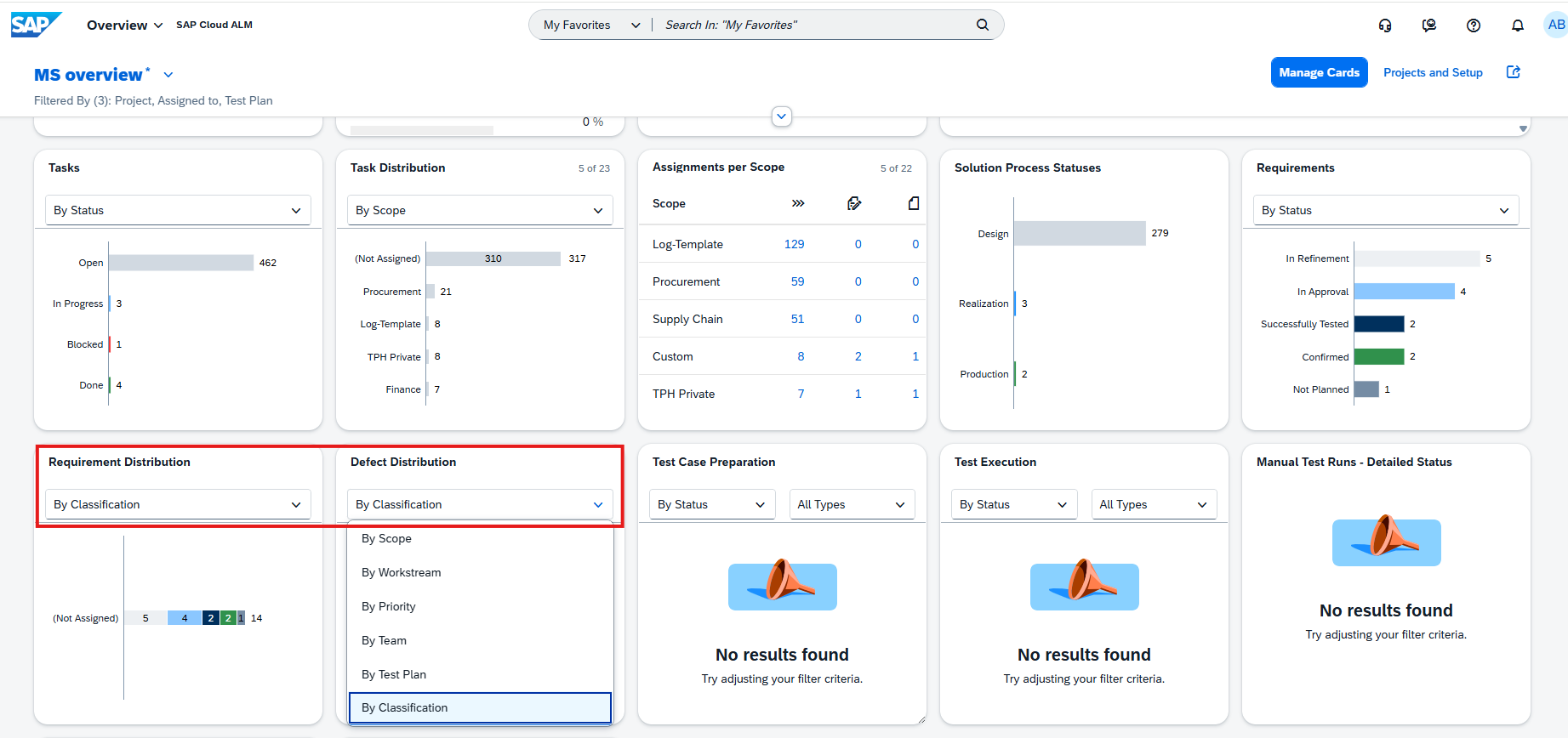This screenshot has width=1568, height=738.
Task: Open the help question mark icon
Action: (1474, 26)
